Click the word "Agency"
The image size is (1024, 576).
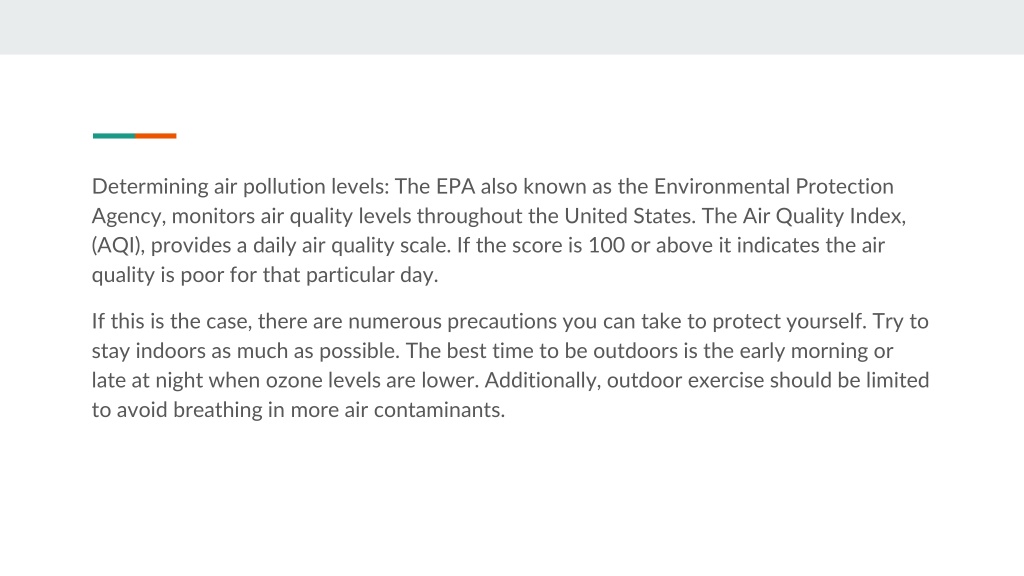point(127,217)
